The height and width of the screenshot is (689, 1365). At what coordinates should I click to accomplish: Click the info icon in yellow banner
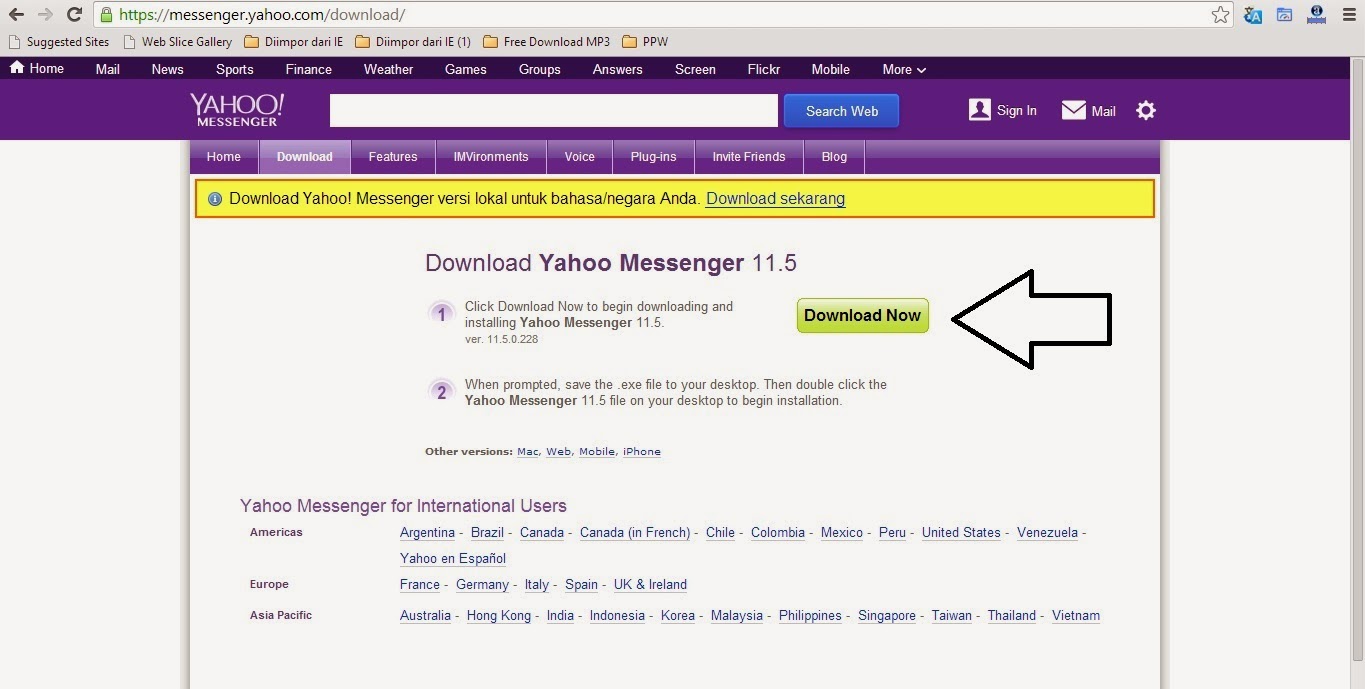coord(214,199)
